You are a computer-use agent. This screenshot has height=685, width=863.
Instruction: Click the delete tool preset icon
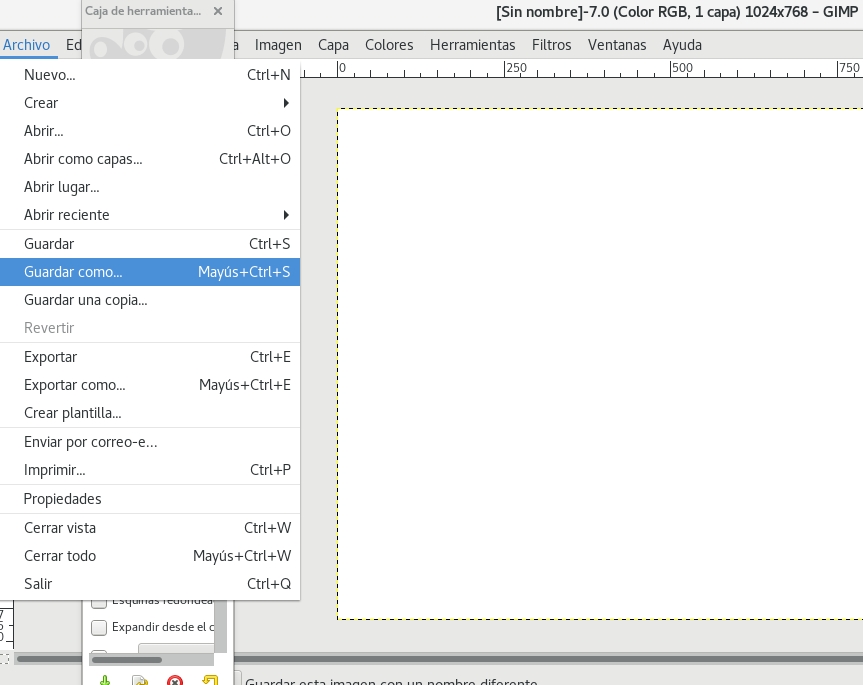pyautogui.click(x=175, y=680)
